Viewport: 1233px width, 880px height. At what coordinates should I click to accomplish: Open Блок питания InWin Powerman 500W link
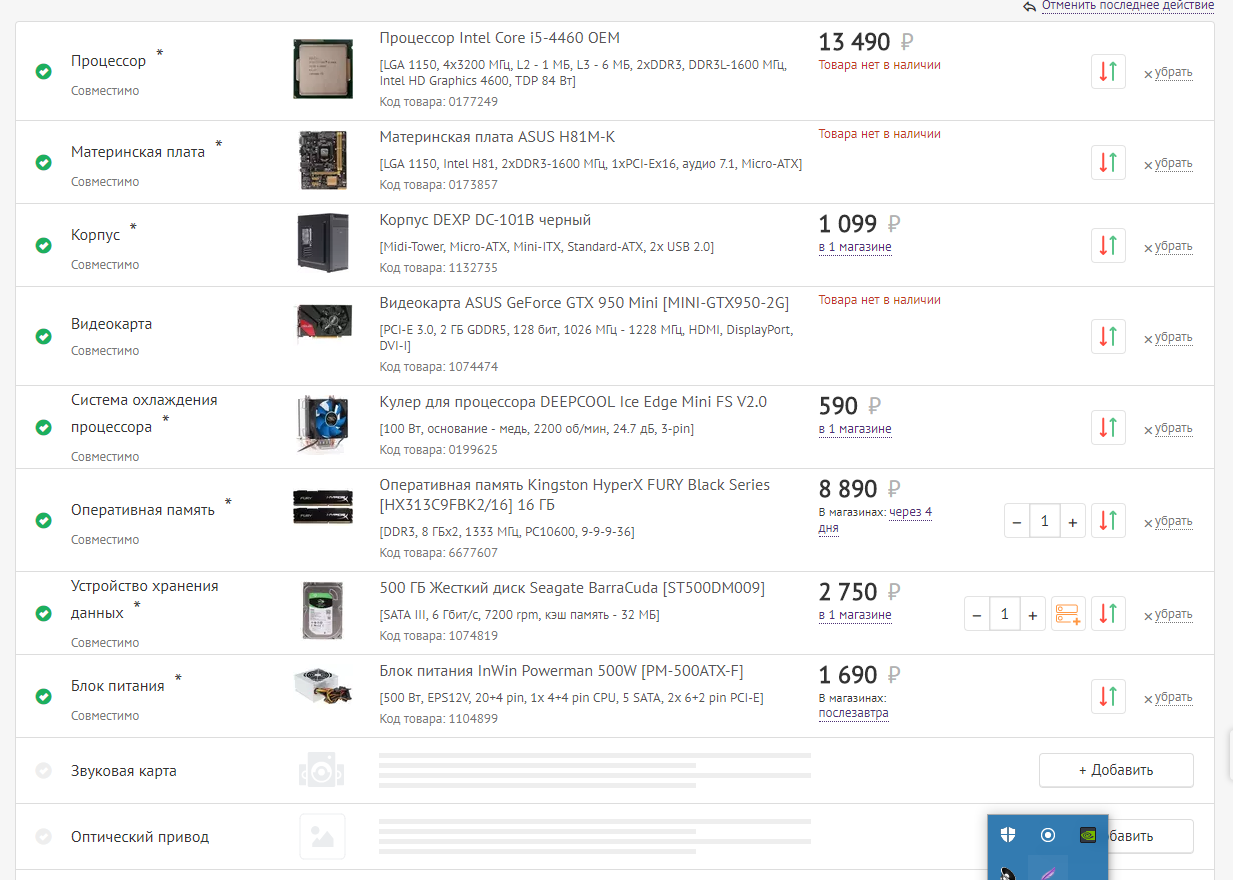tap(561, 671)
